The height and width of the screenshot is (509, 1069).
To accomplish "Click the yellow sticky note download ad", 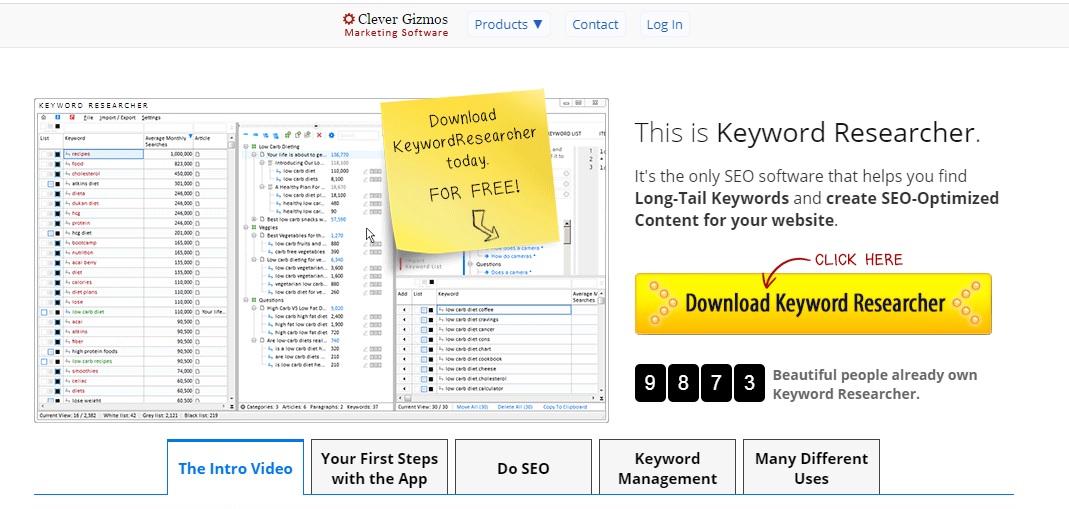I will 472,170.
